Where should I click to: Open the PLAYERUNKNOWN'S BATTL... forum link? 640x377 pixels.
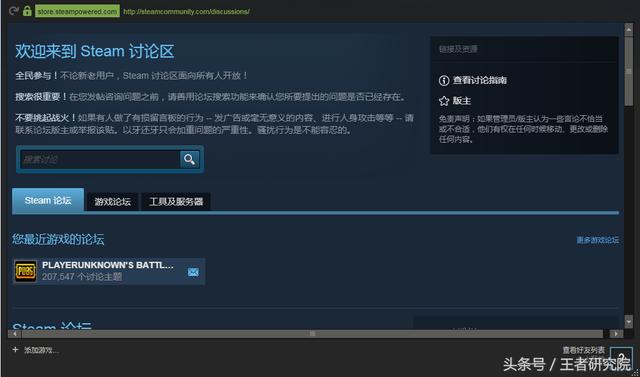pyautogui.click(x=108, y=265)
